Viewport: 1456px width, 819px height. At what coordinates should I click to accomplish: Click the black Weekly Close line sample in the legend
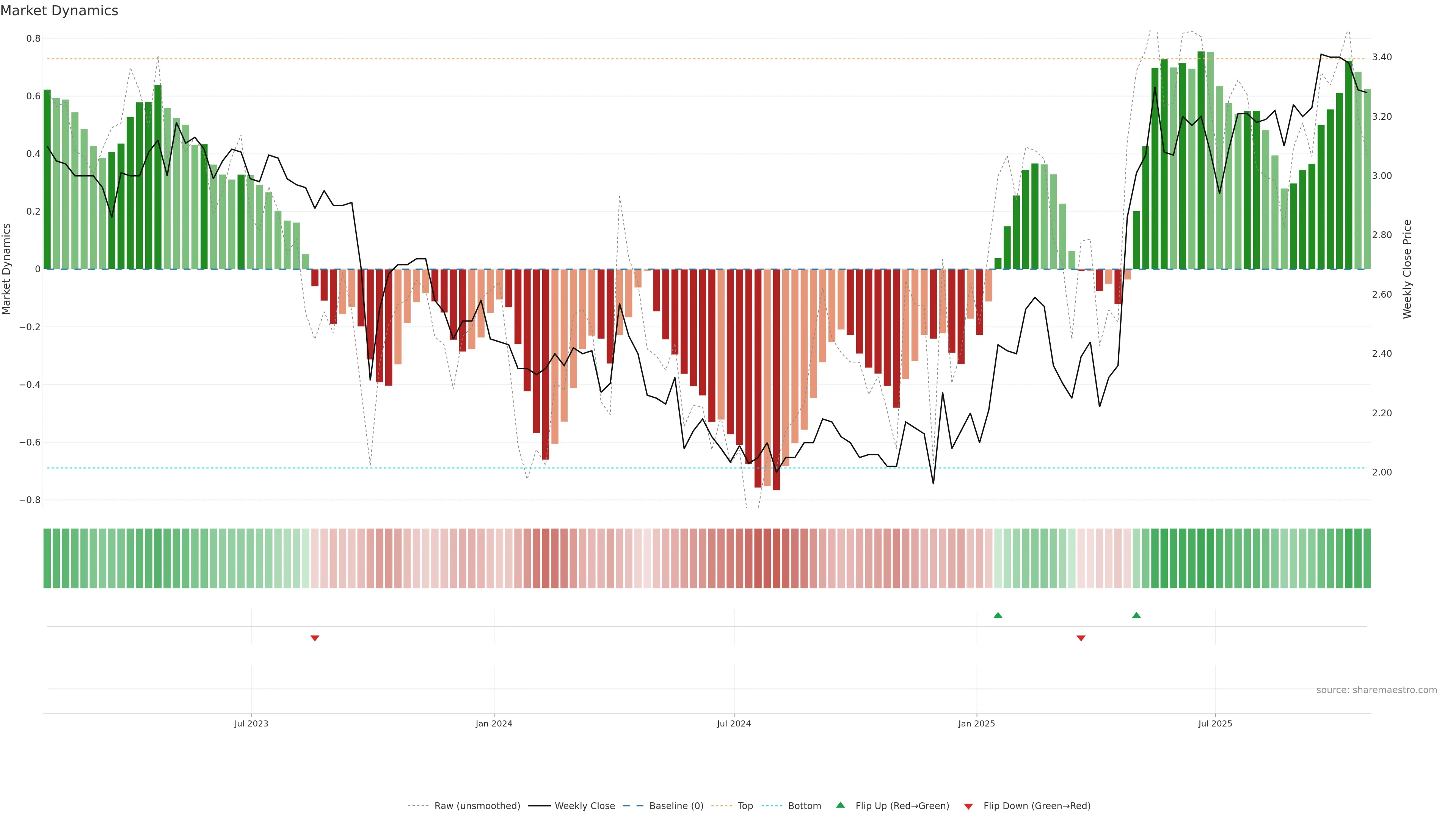point(539,806)
